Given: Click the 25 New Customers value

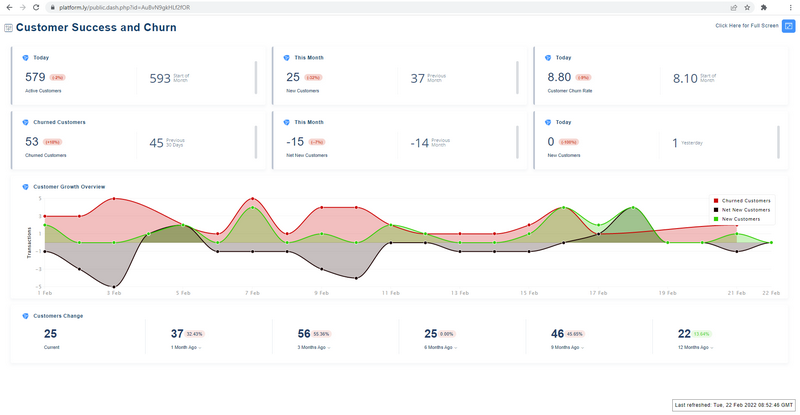Looking at the screenshot, I should (x=293, y=77).
